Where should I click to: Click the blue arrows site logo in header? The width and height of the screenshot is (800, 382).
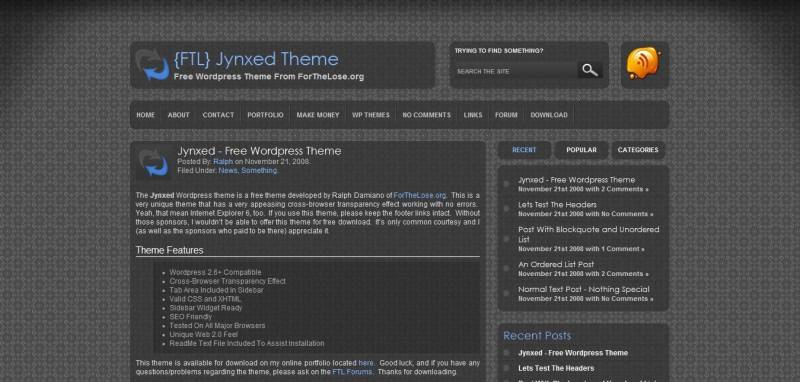[153, 65]
